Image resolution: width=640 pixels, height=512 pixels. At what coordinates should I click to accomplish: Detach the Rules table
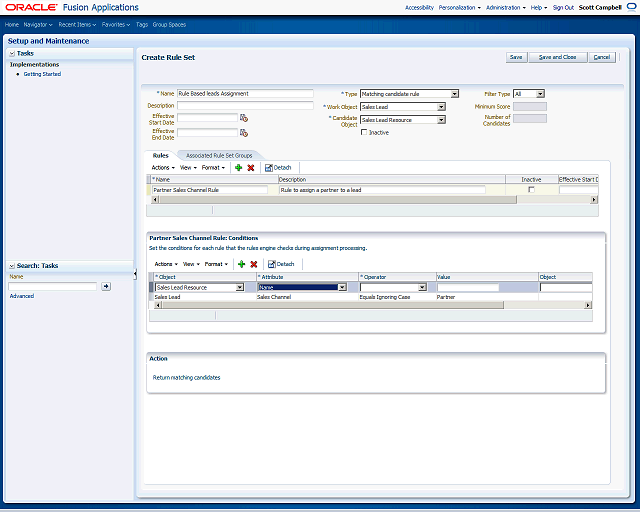(278, 167)
